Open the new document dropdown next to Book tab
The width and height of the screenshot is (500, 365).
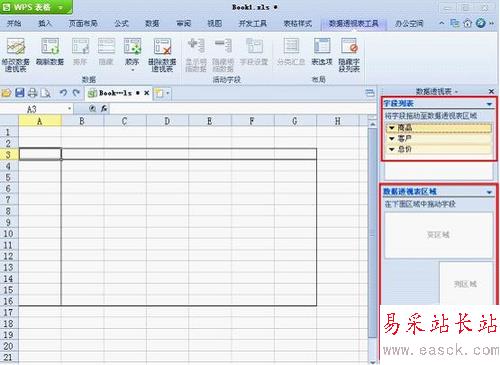[168, 93]
